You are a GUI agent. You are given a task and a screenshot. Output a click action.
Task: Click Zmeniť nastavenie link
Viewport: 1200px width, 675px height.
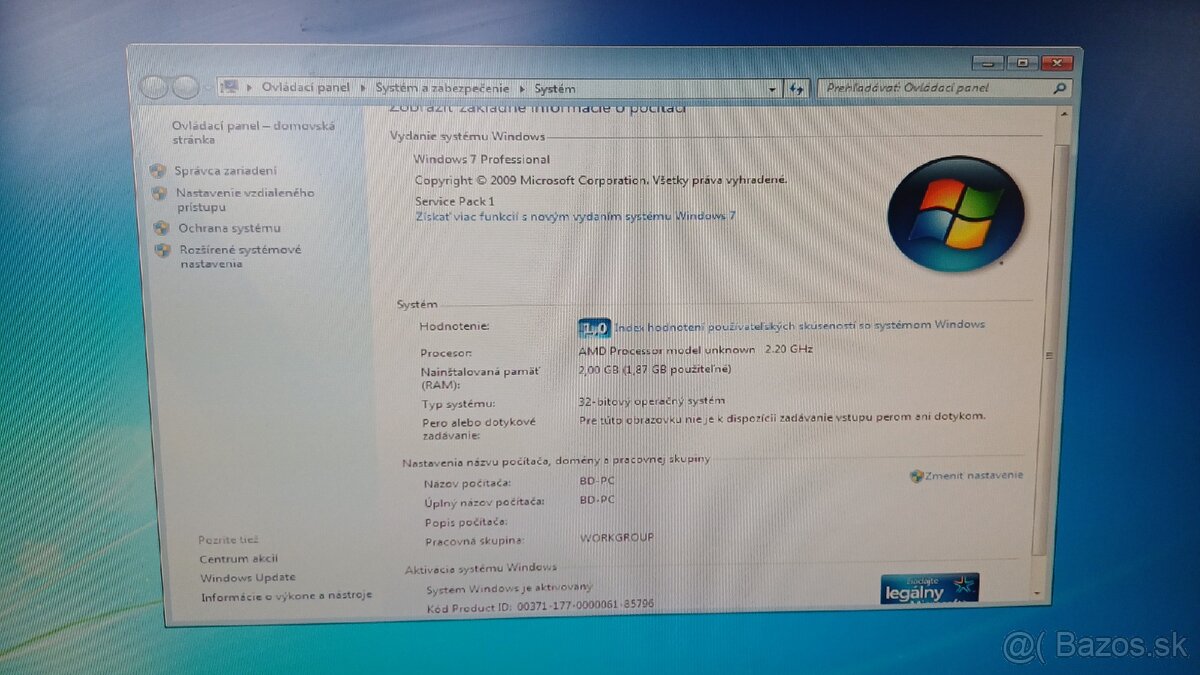point(974,475)
